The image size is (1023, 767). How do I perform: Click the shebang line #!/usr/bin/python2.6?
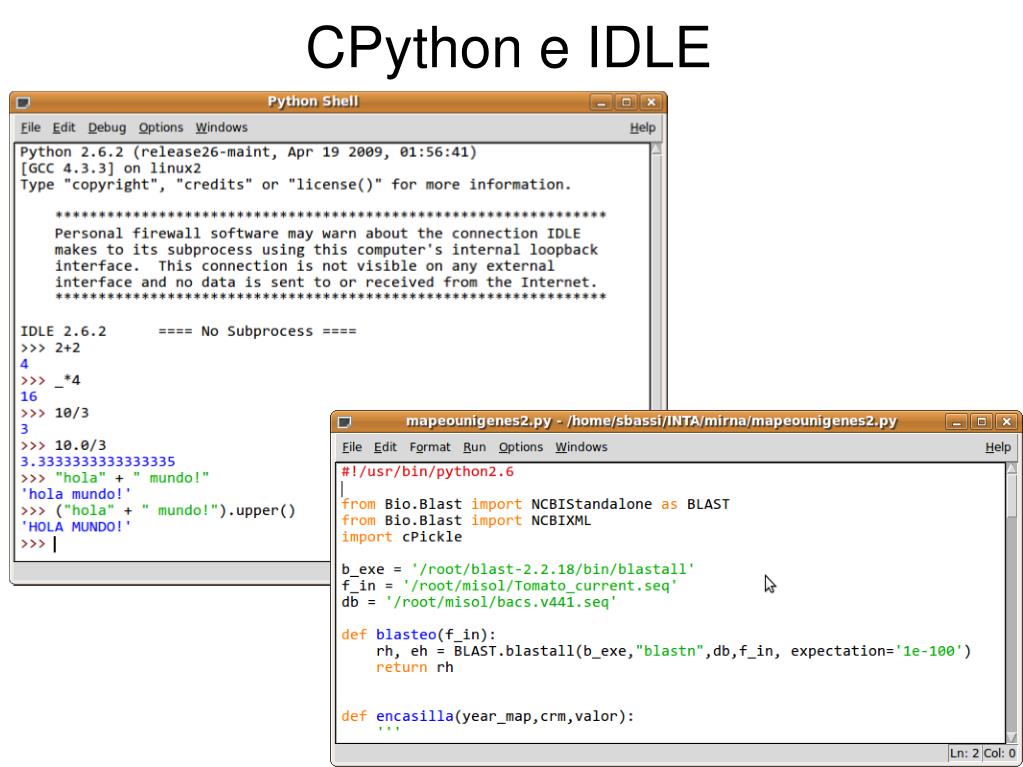(427, 472)
